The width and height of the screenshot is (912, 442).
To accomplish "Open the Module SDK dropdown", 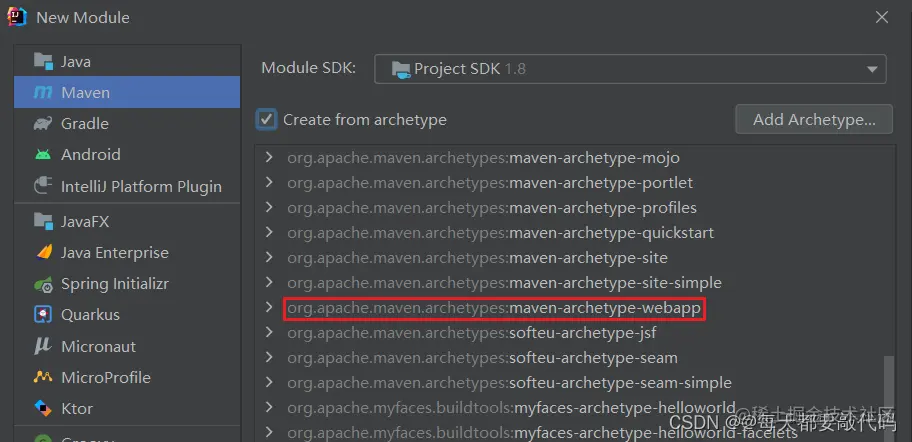I will coord(630,69).
